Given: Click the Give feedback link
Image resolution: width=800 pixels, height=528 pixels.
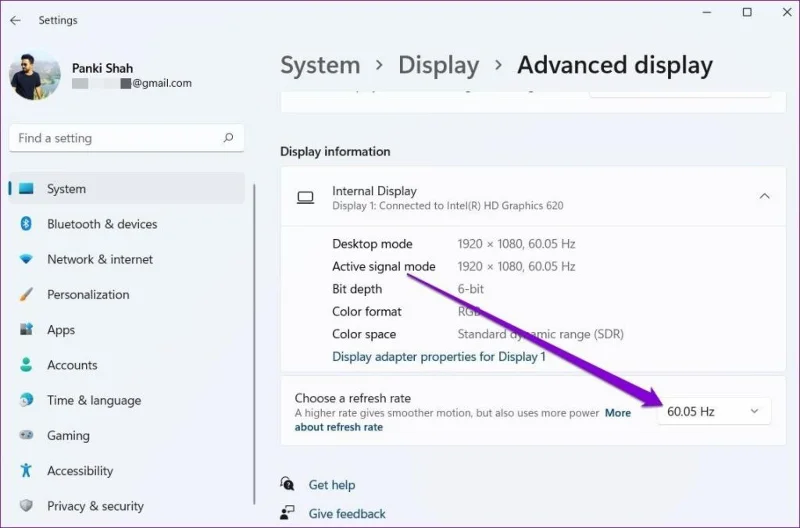Looking at the screenshot, I should (x=347, y=514).
